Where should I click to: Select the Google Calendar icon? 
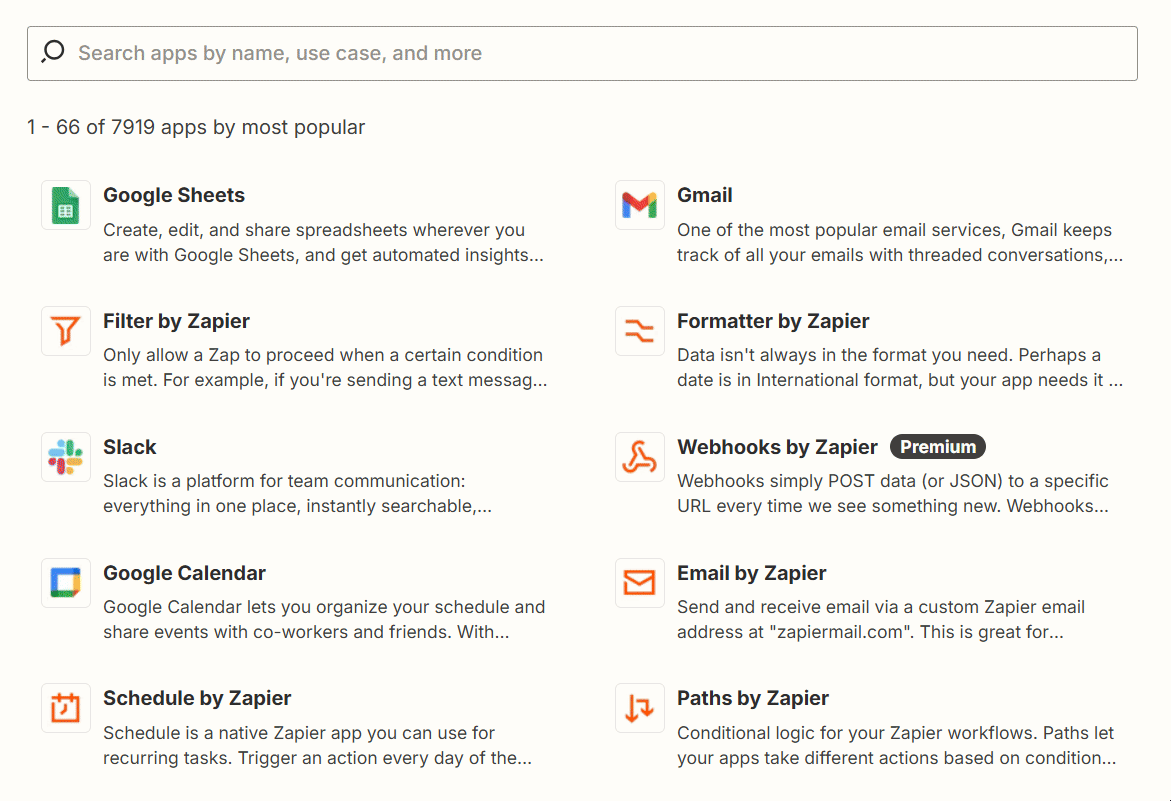(66, 584)
